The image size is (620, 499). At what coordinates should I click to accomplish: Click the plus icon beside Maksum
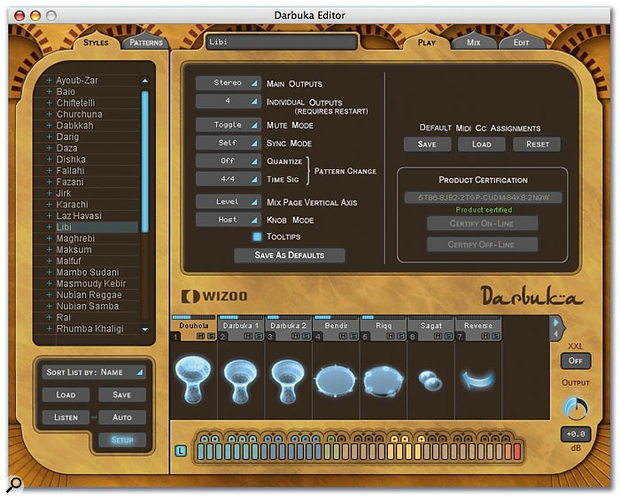49,250
